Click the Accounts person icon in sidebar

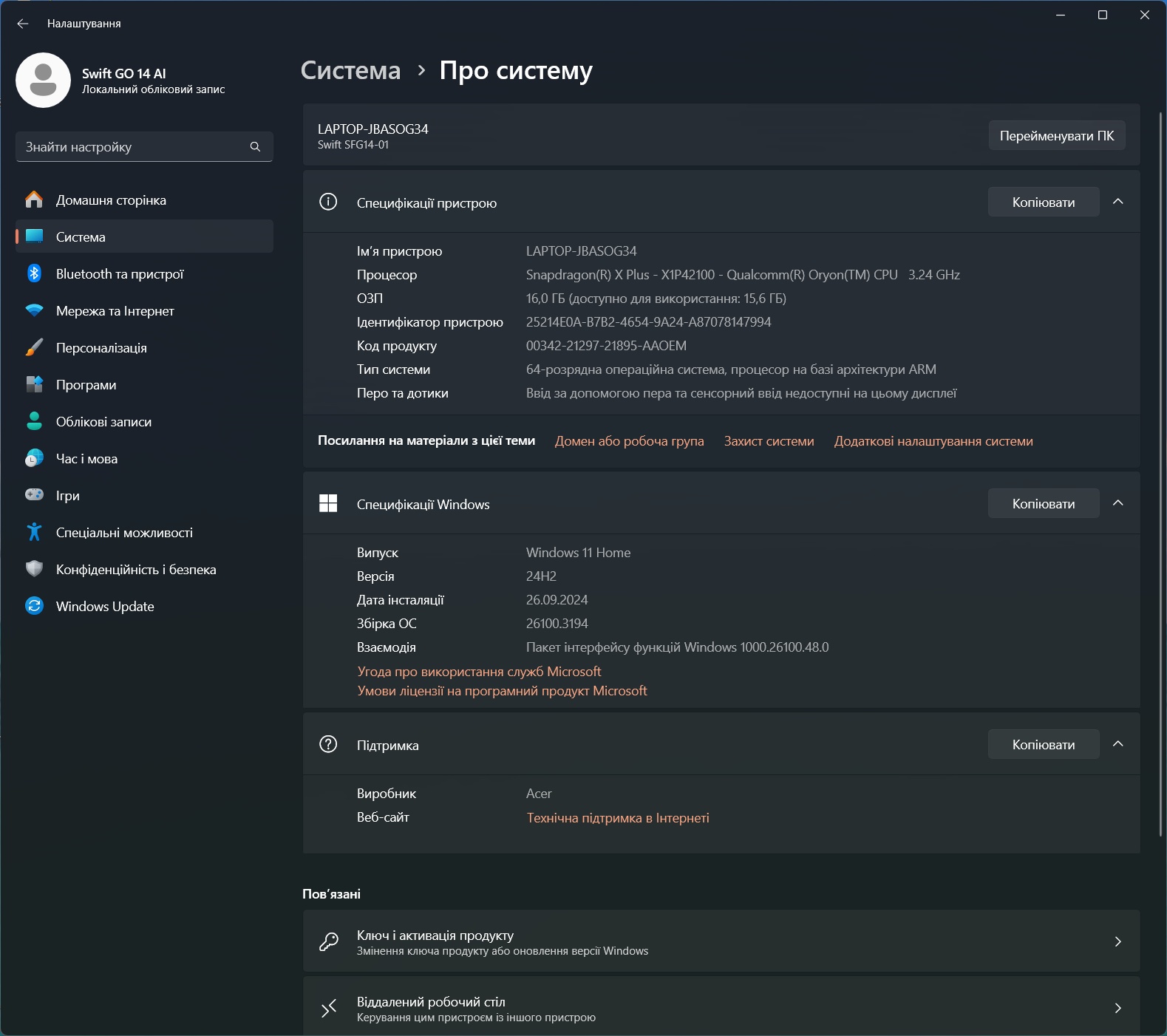click(34, 421)
